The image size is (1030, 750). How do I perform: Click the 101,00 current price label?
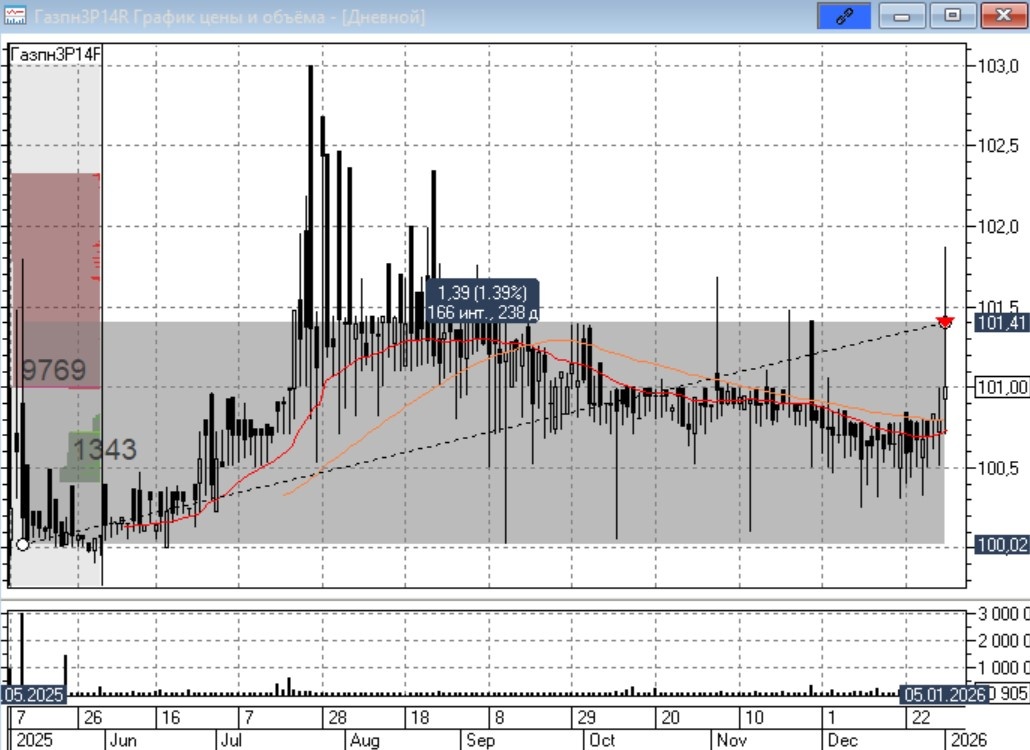point(1002,387)
